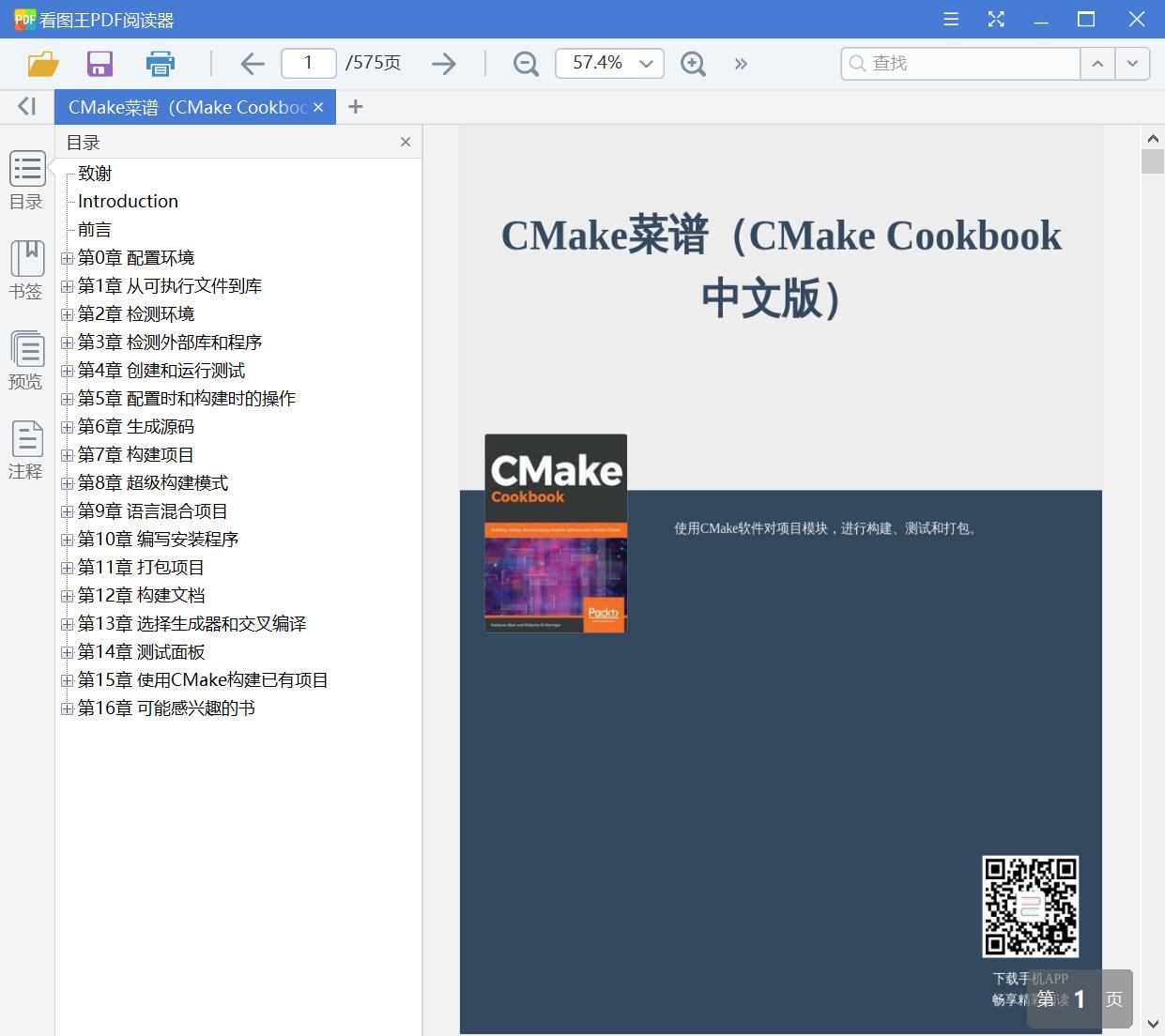Viewport: 1165px width, 1036px height.
Task: Expand chapter 第1章 从可执行文件到库
Action: 67,286
